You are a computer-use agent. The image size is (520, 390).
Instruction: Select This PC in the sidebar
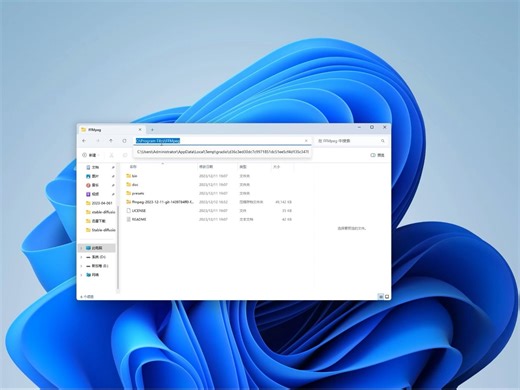(x=97, y=248)
